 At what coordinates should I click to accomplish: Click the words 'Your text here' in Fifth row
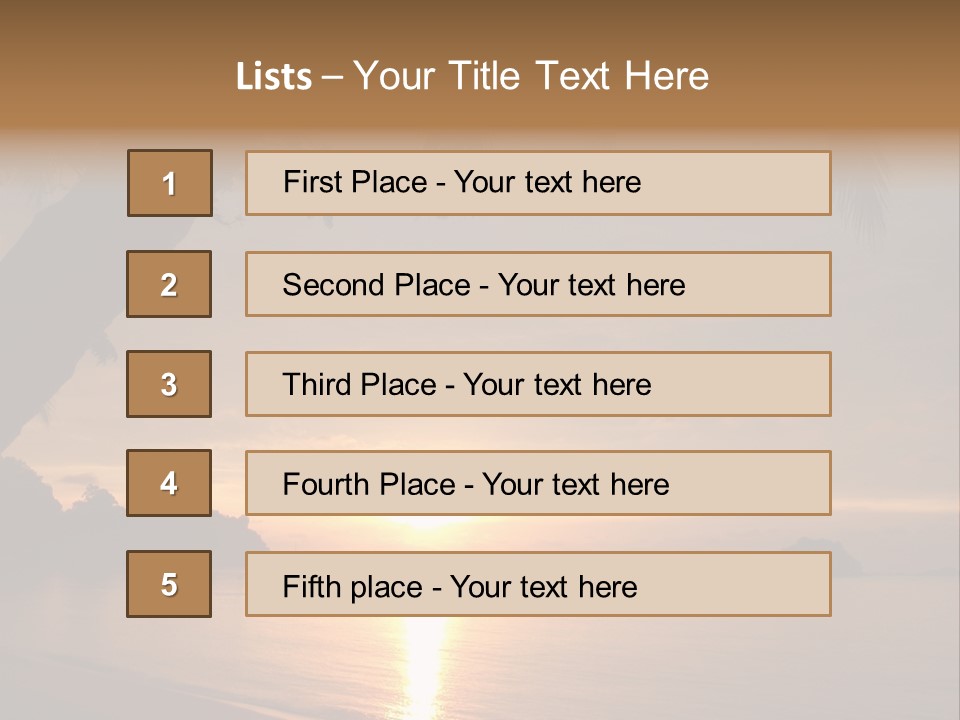[x=543, y=586]
